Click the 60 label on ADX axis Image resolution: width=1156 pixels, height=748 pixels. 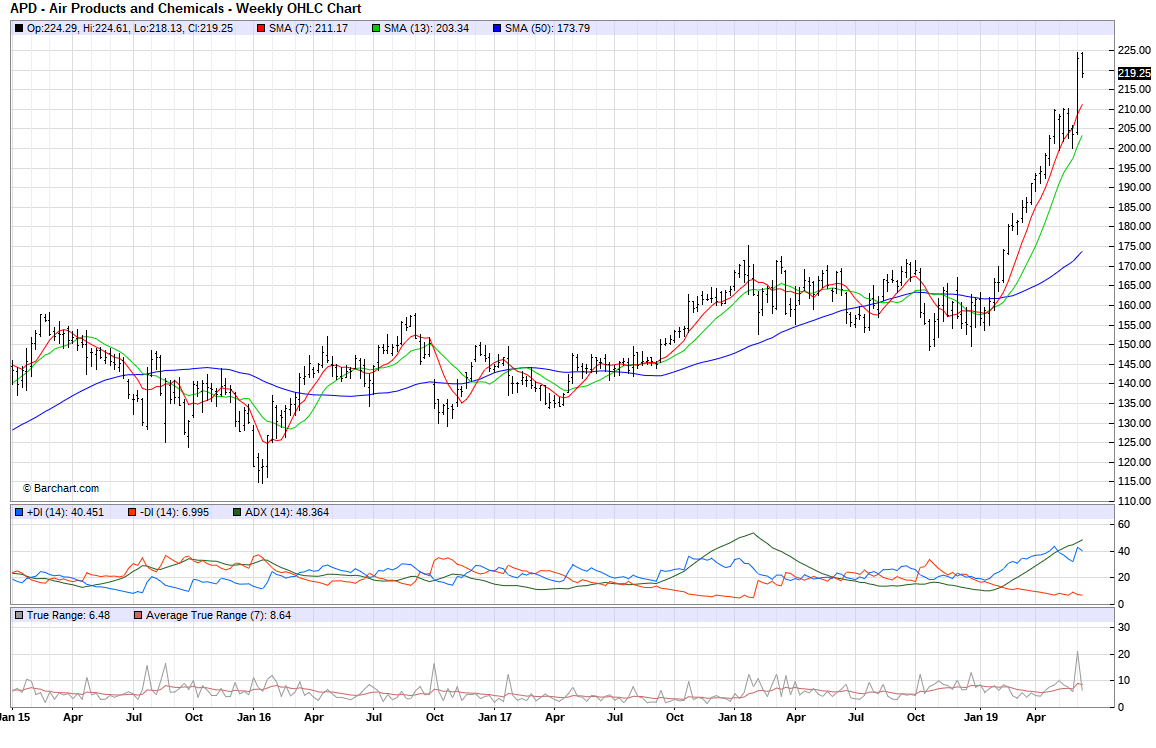pos(1124,525)
